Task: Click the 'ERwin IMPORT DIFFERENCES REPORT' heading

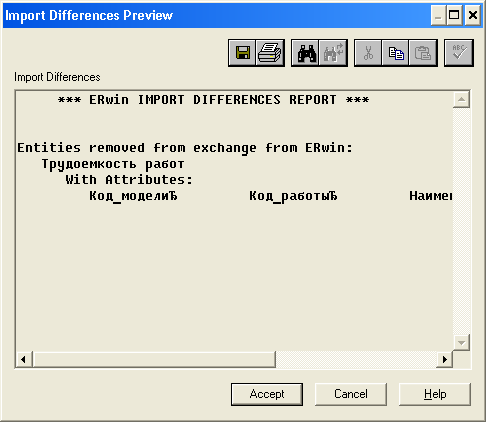Action: [213, 100]
